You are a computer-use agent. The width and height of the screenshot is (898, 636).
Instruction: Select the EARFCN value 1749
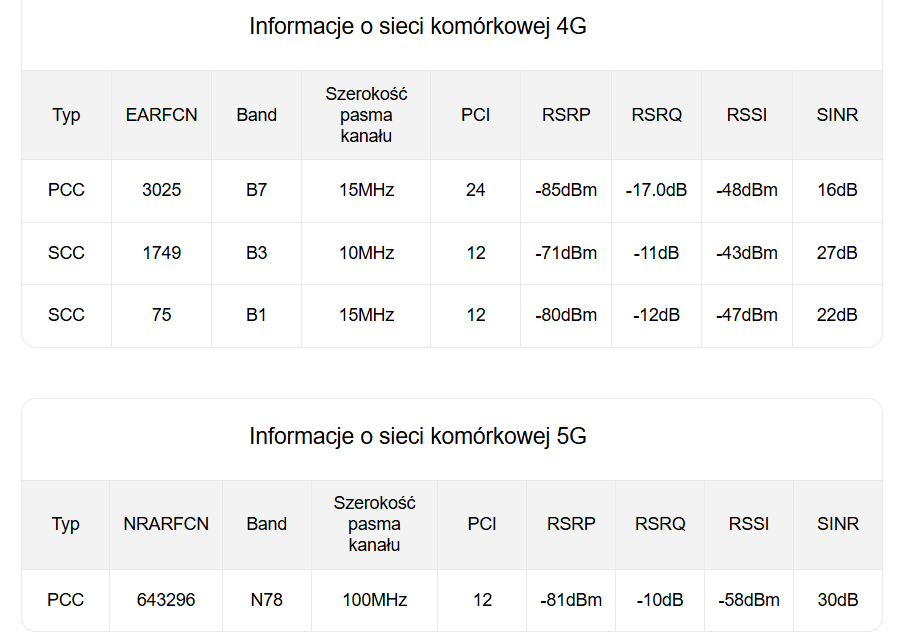[x=161, y=253]
